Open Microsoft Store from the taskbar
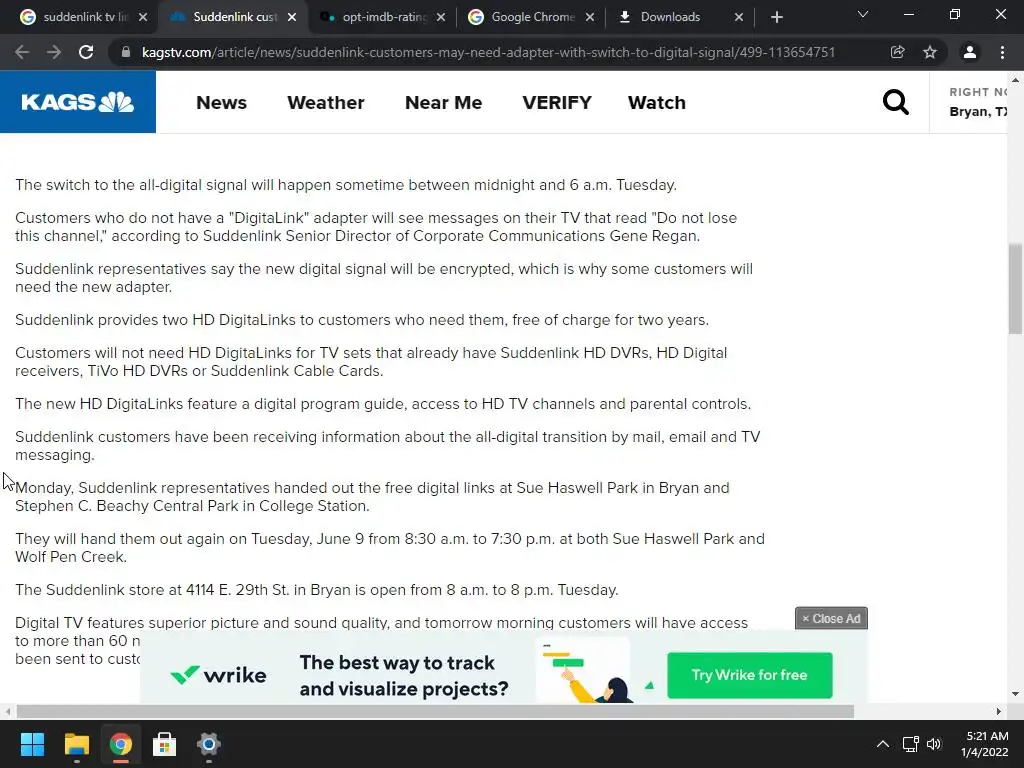The width and height of the screenshot is (1024, 768). 165,744
